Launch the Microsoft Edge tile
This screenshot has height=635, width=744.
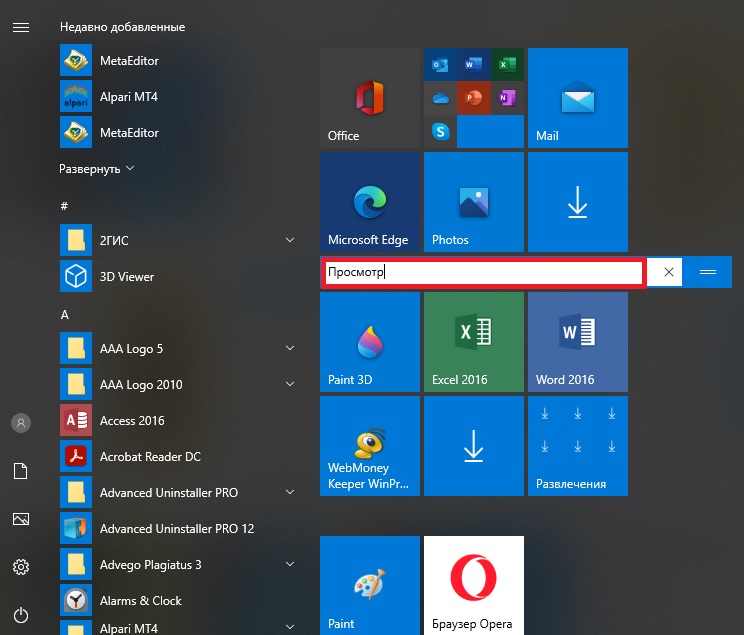click(x=370, y=202)
